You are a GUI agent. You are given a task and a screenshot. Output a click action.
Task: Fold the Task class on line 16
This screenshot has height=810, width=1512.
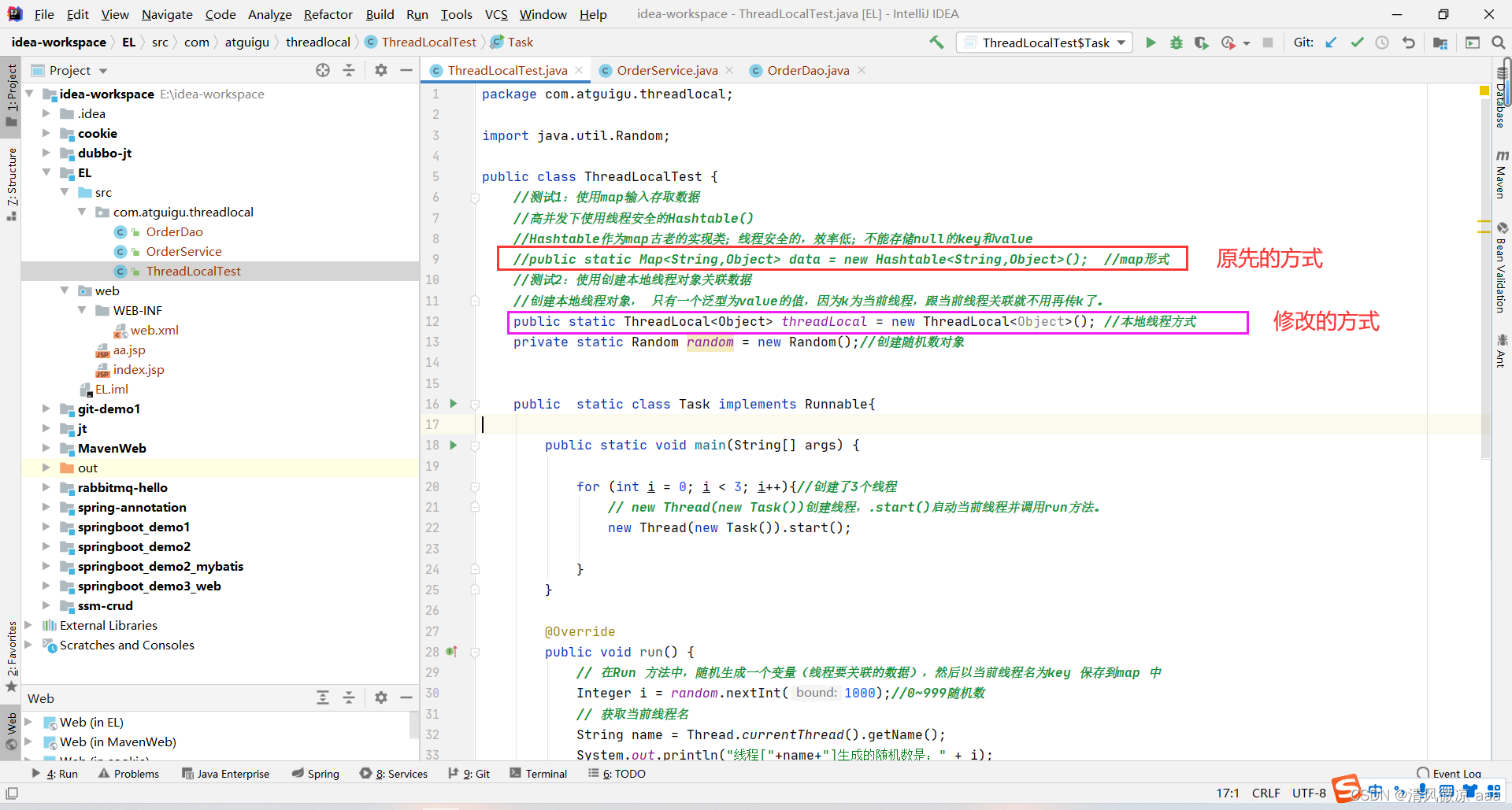click(475, 404)
